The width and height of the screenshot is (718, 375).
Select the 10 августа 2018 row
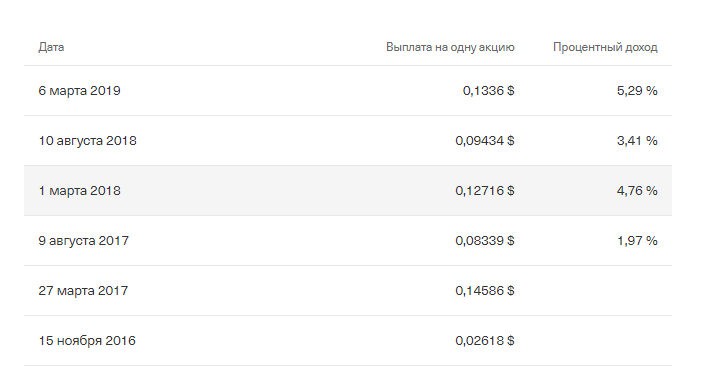tap(348, 141)
